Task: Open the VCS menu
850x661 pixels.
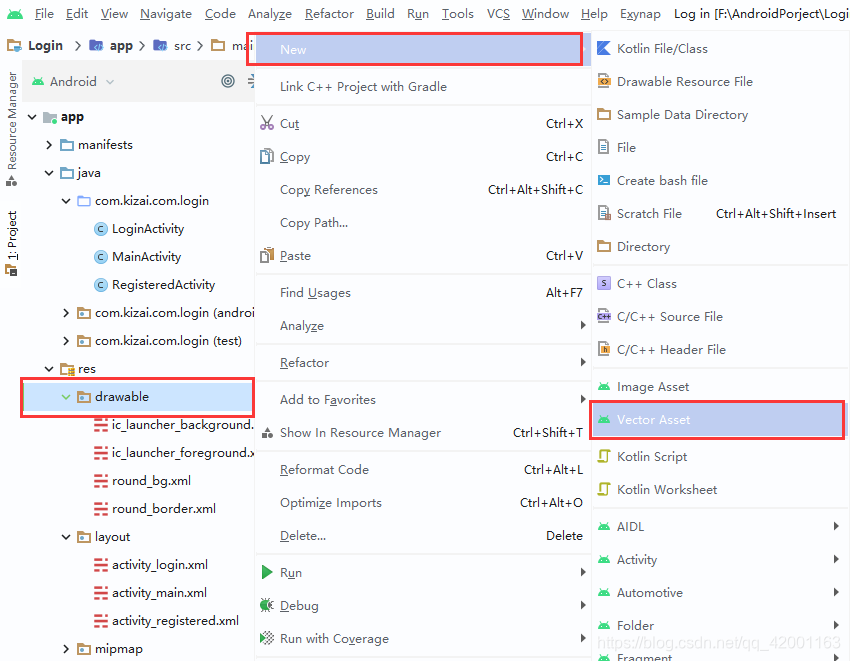Action: [x=498, y=14]
